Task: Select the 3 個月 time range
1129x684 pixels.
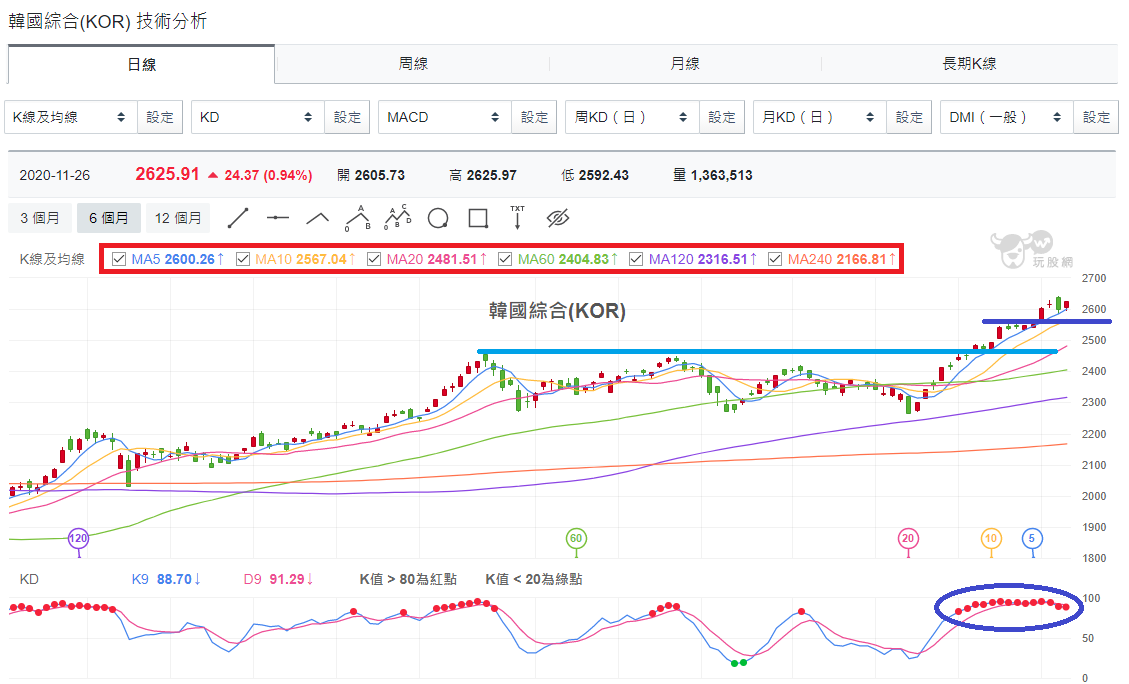Action: pos(40,218)
